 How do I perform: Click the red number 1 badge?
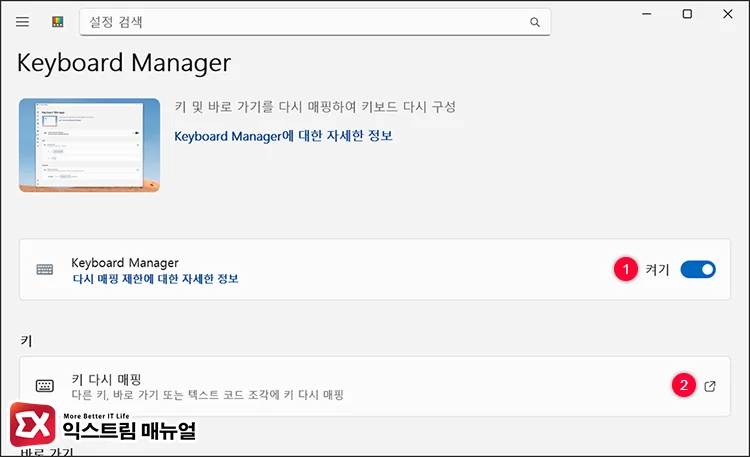tap(625, 269)
